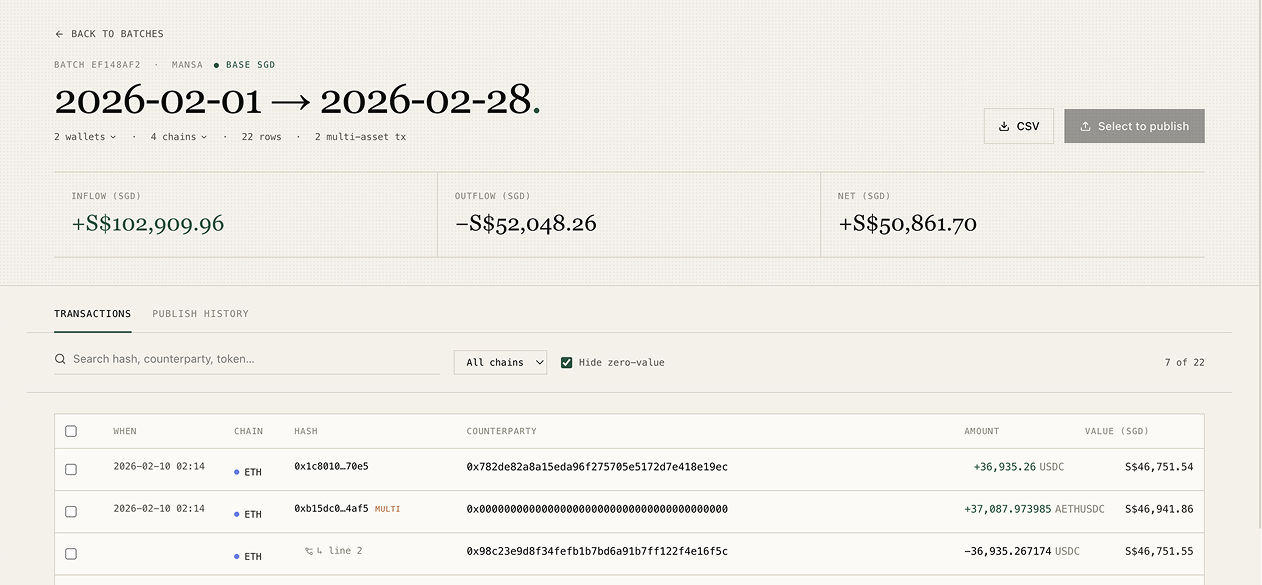Go back to batches link

pos(116,34)
